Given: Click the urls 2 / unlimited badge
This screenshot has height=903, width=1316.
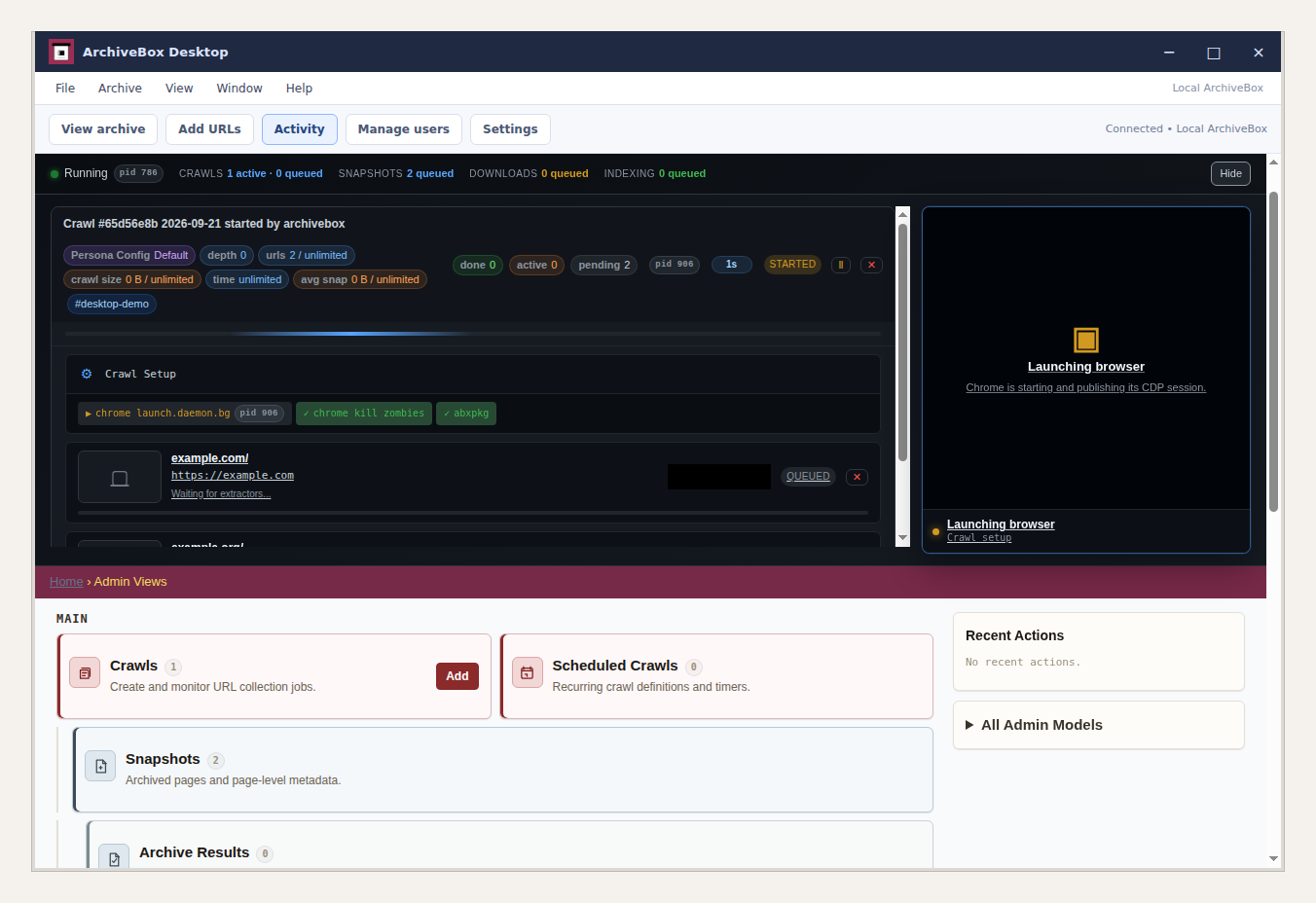Looking at the screenshot, I should tap(307, 255).
